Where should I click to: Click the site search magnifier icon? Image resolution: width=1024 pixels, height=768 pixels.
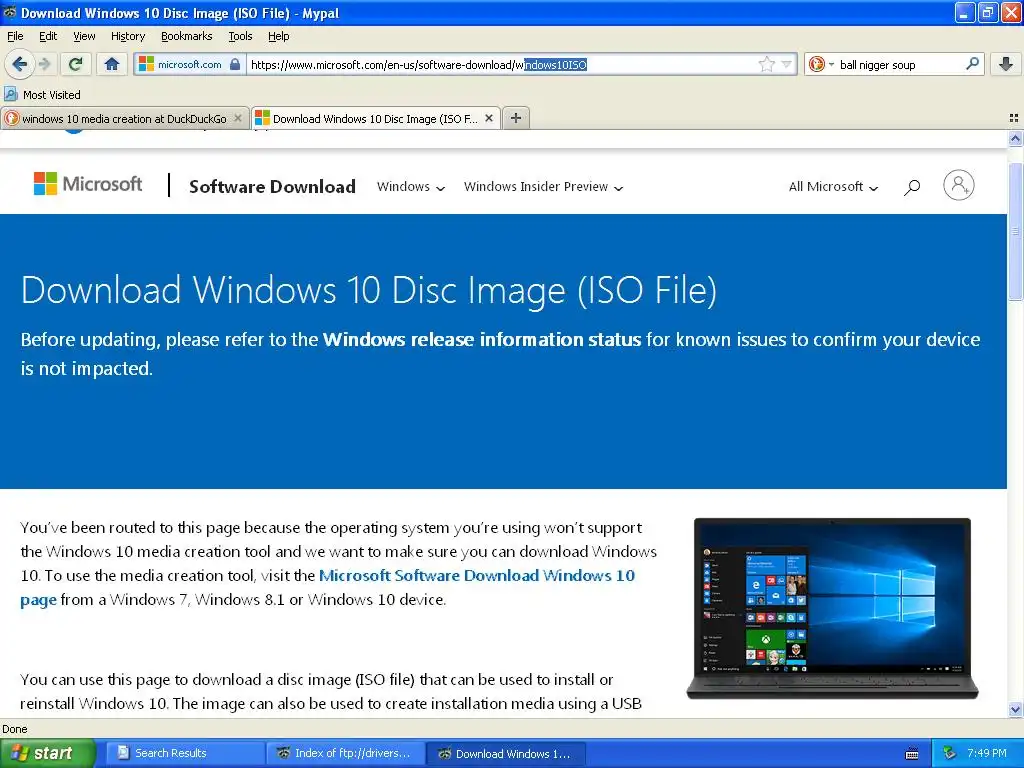(912, 187)
